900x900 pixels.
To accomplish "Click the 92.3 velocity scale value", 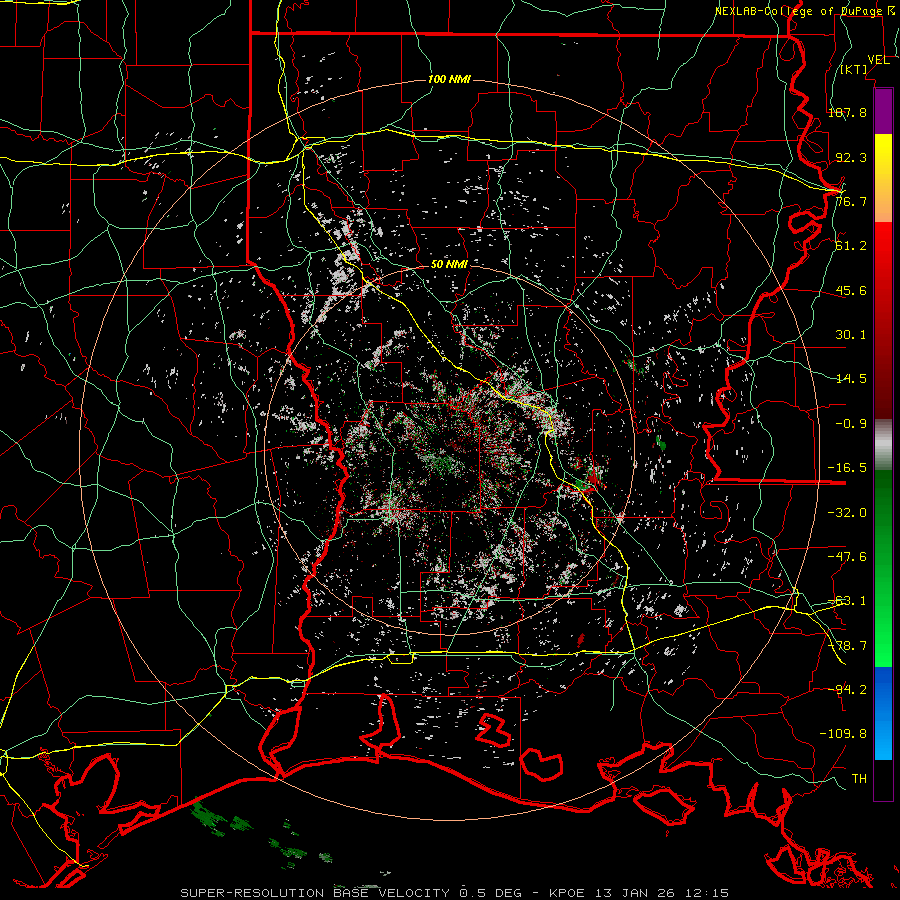I will tap(851, 157).
